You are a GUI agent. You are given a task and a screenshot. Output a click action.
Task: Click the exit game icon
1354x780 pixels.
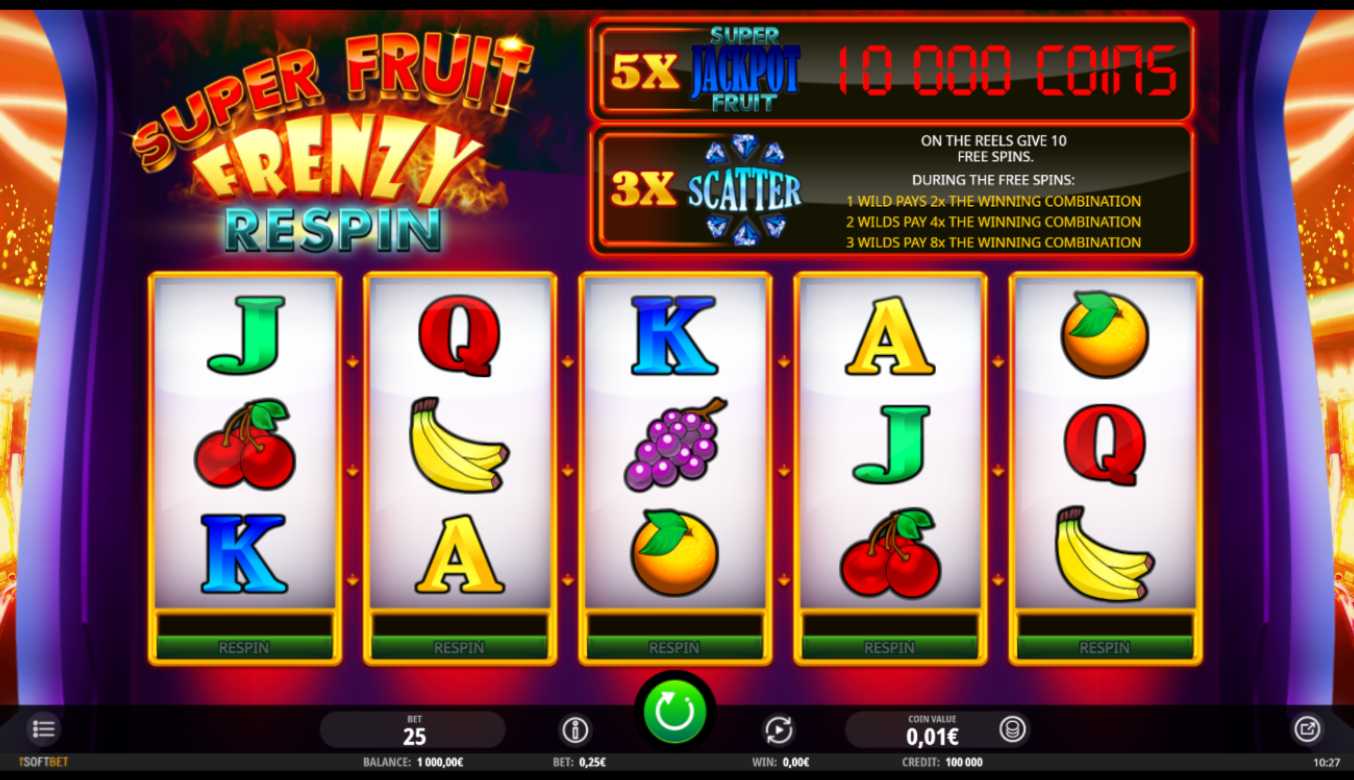pyautogui.click(x=1307, y=729)
